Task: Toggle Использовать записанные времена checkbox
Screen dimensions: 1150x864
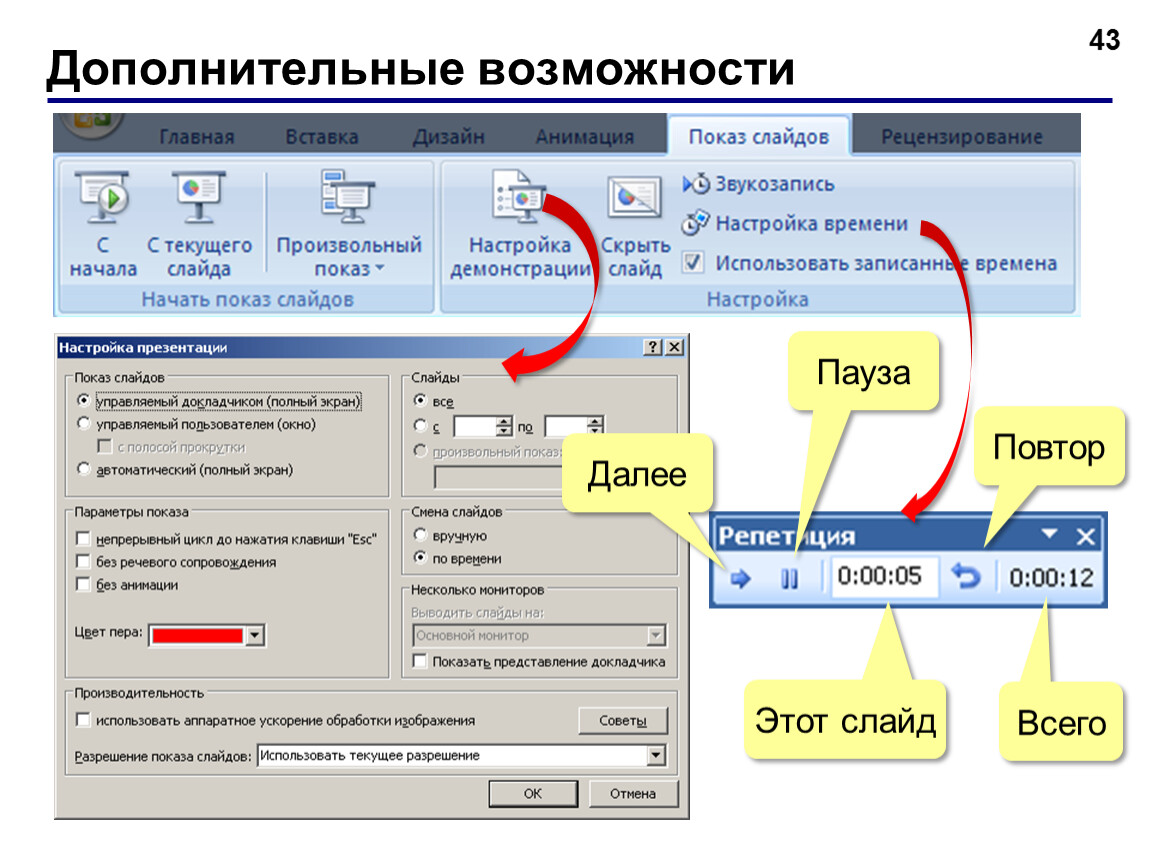Action: (693, 262)
